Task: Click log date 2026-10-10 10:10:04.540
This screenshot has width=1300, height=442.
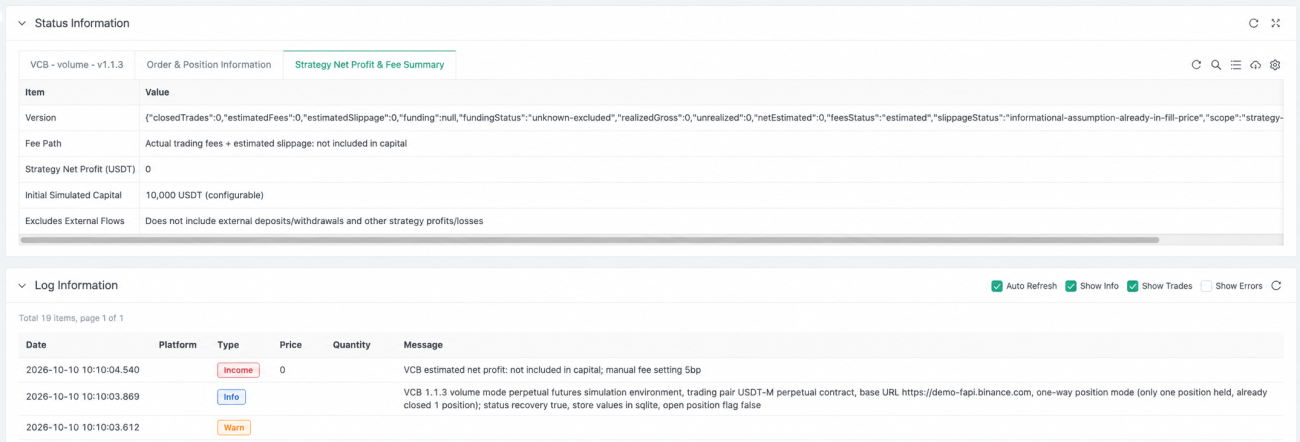Action: (x=83, y=370)
